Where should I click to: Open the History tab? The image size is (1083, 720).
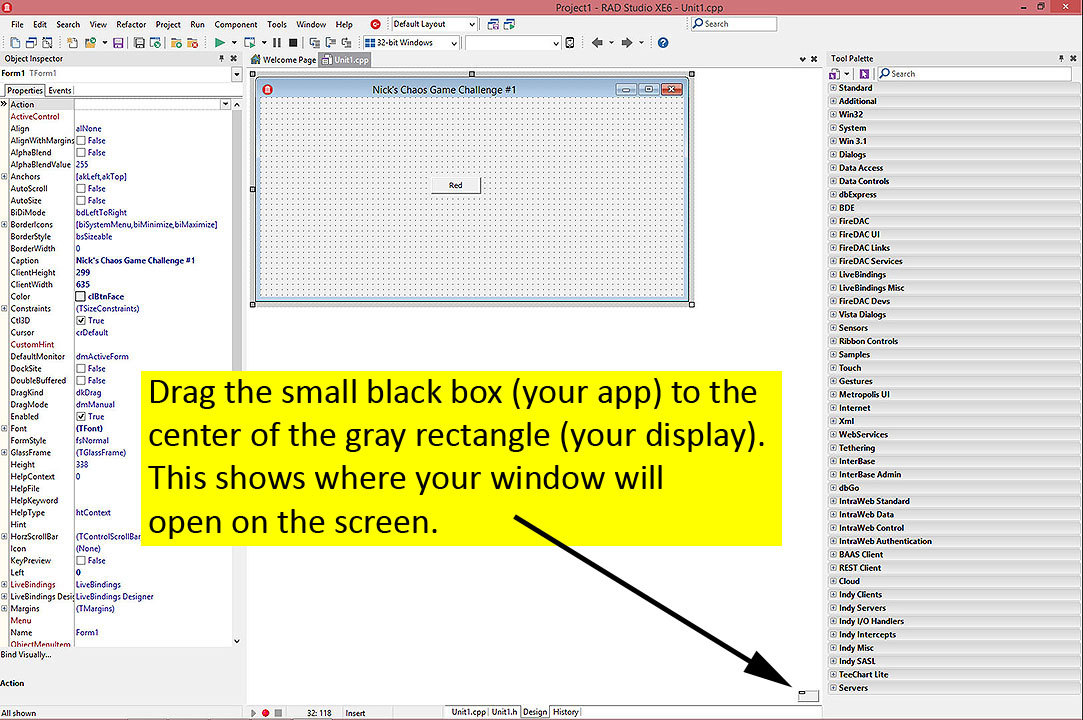tap(566, 712)
